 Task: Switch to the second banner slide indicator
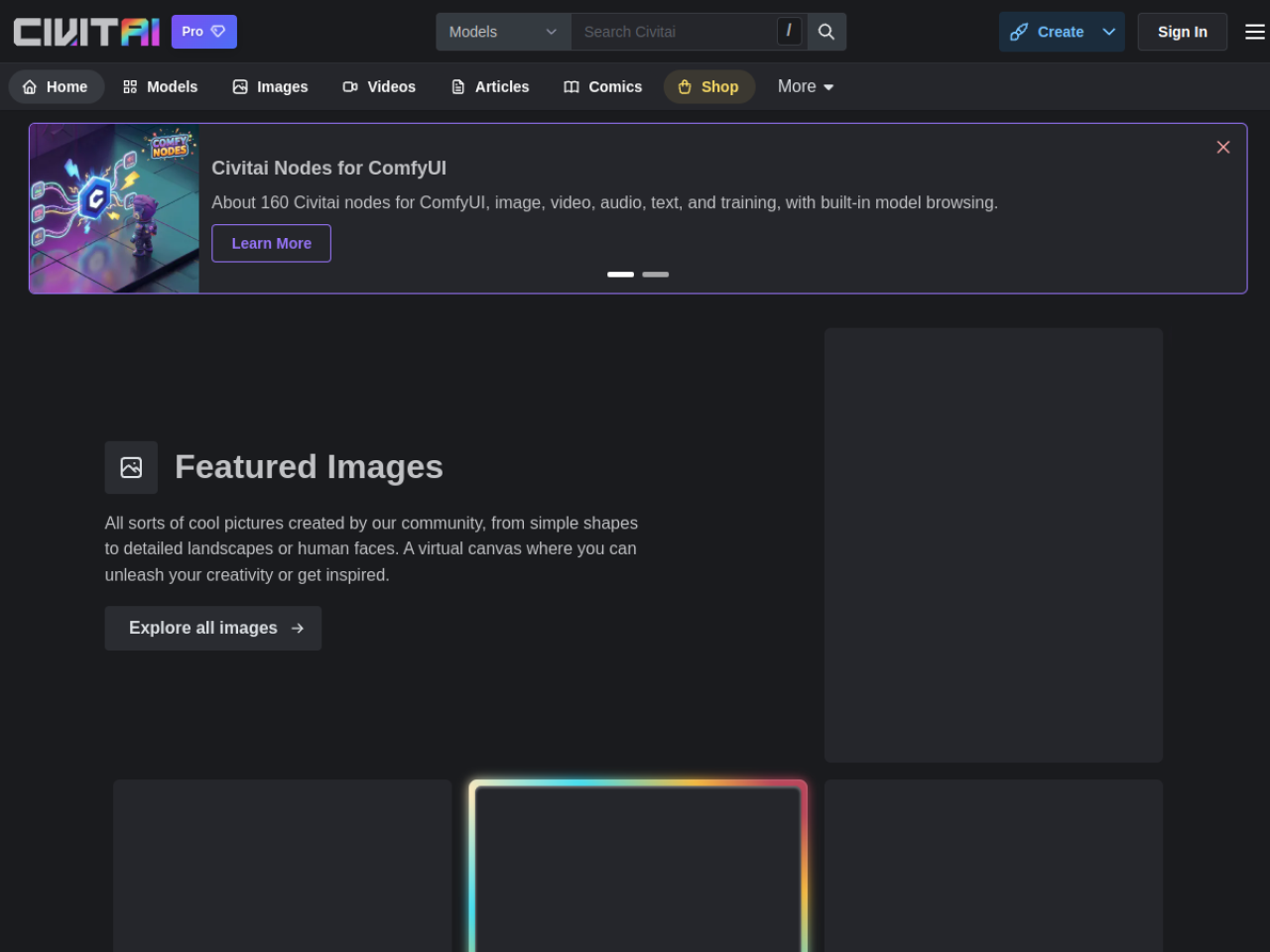pos(656,275)
